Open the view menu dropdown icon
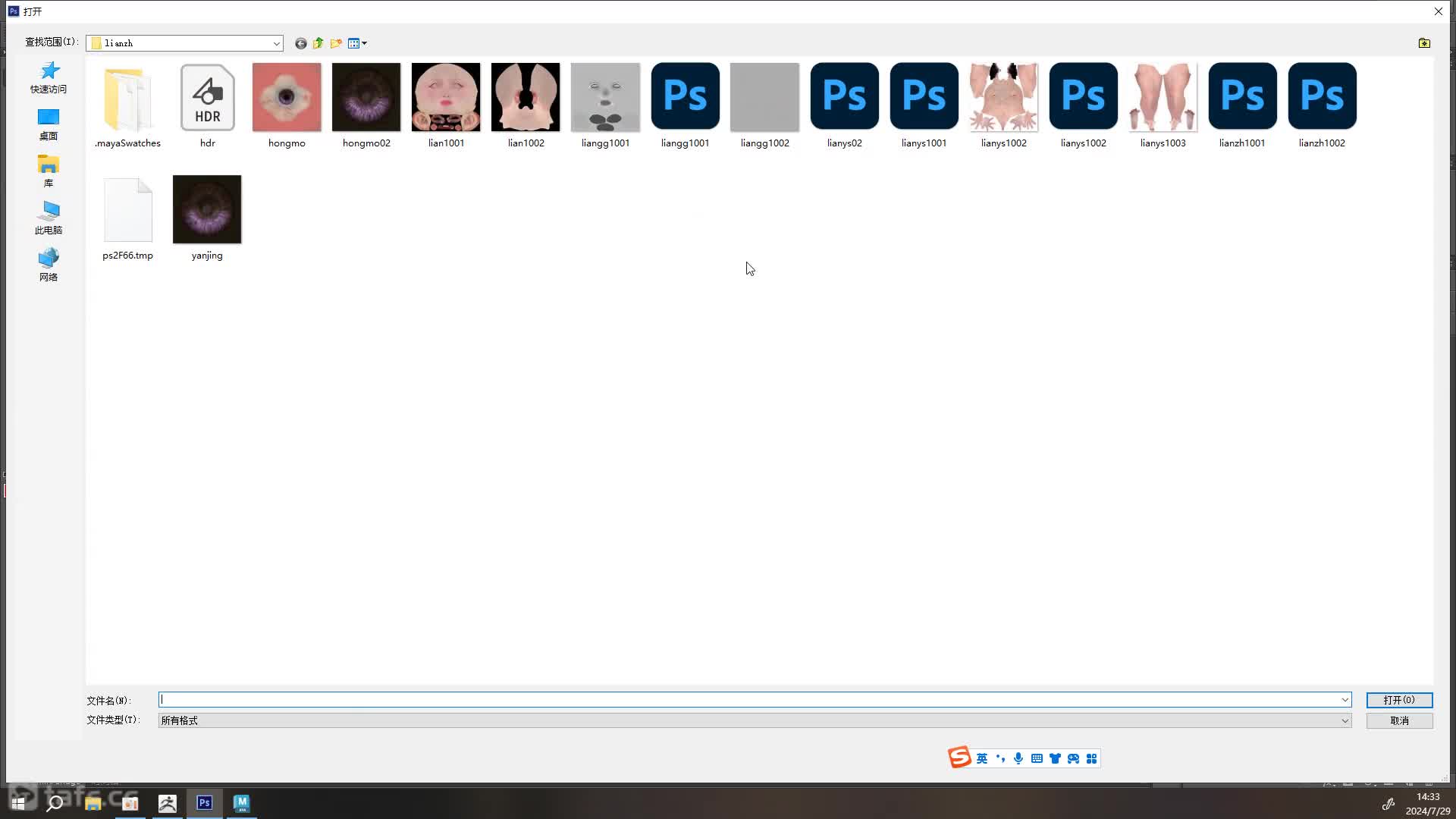The width and height of the screenshot is (1456, 819). point(357,43)
